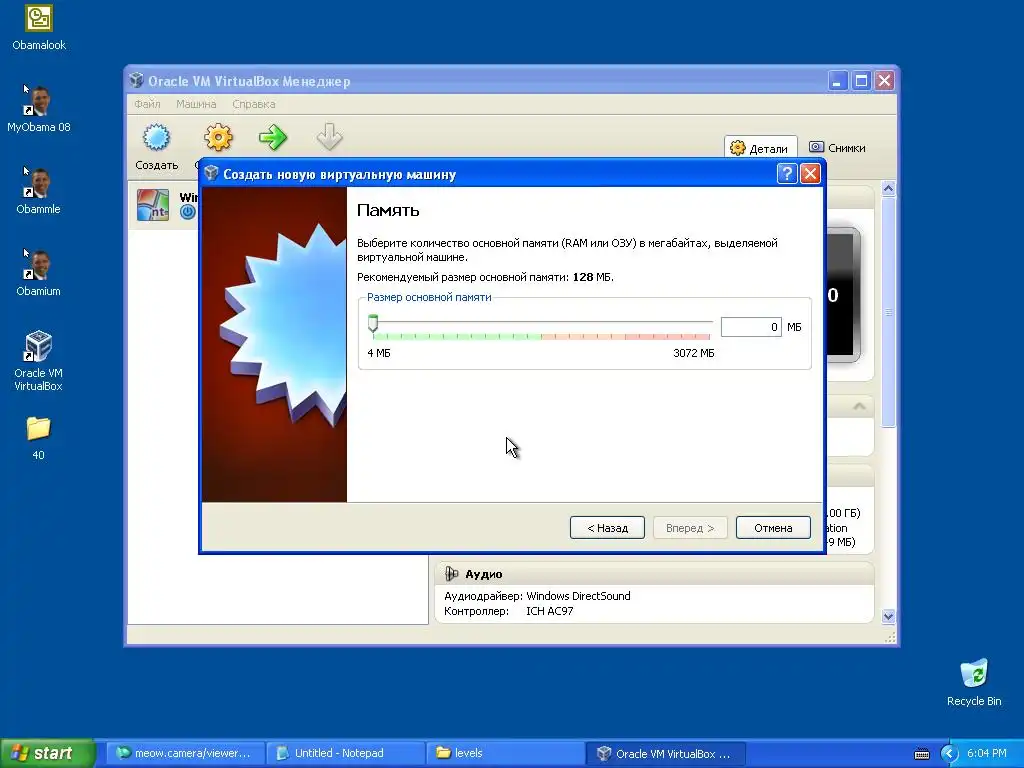Switch to the Снимки tab
The height and width of the screenshot is (768, 1024).
[837, 148]
